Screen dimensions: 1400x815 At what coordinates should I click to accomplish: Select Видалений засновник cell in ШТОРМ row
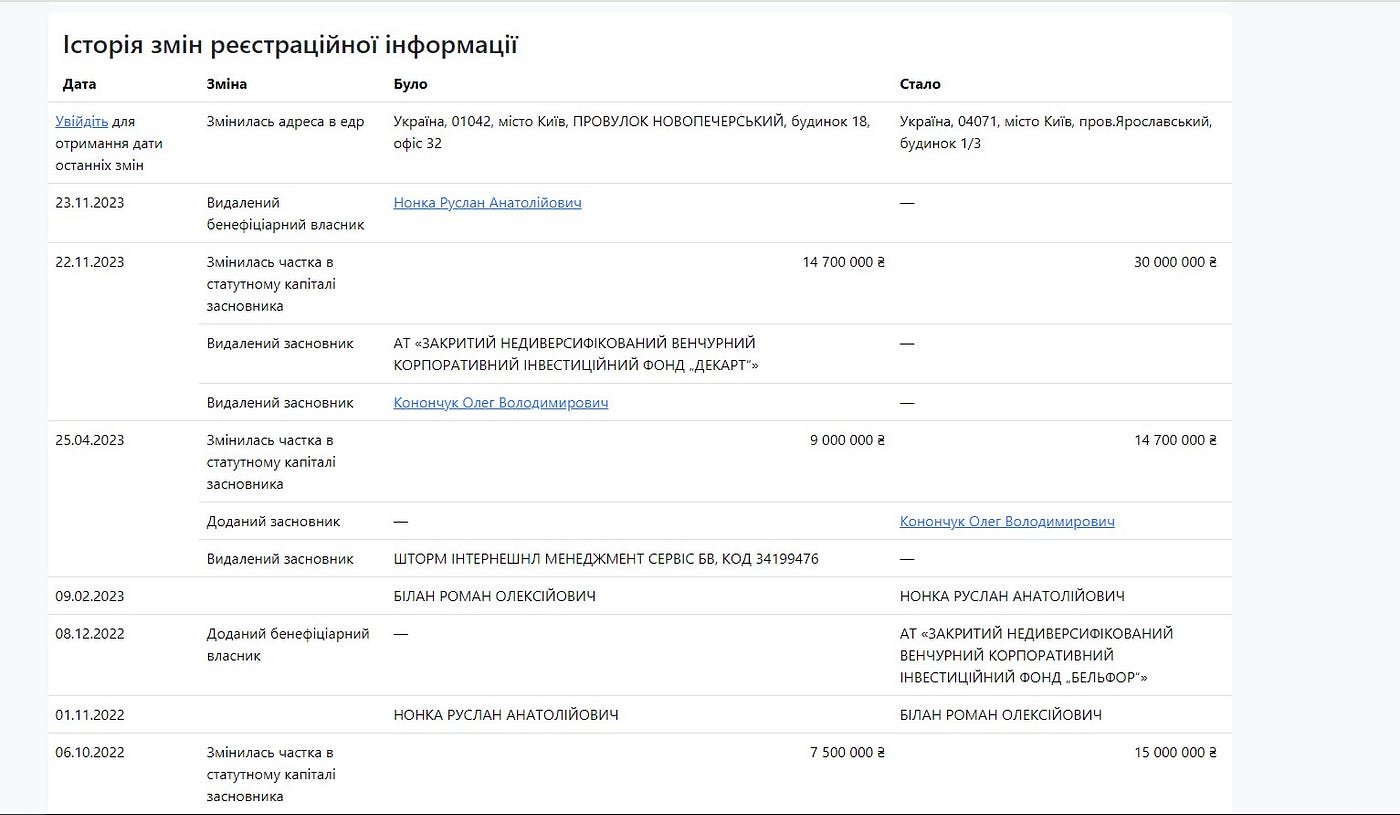tap(280, 558)
